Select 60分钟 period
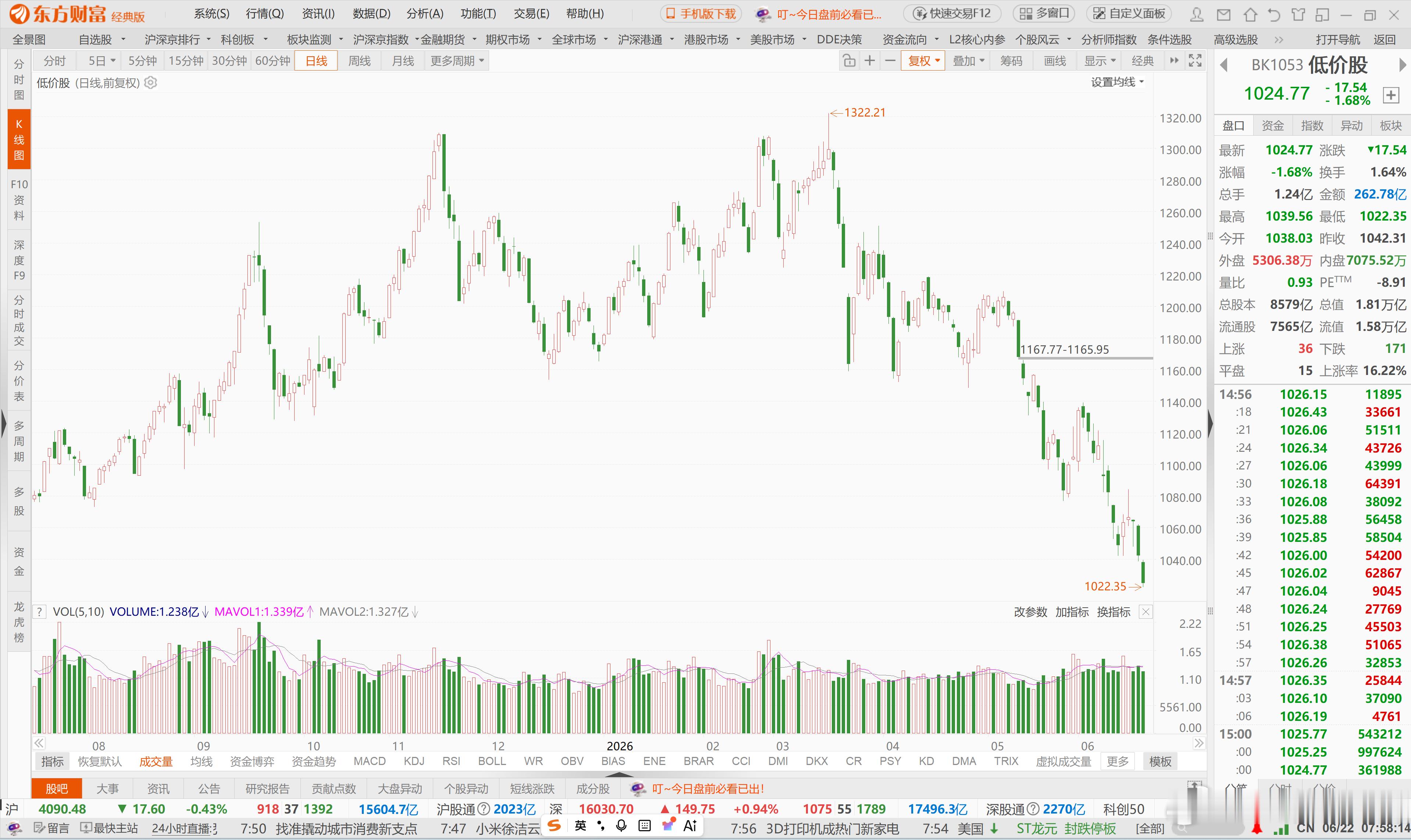 click(273, 61)
